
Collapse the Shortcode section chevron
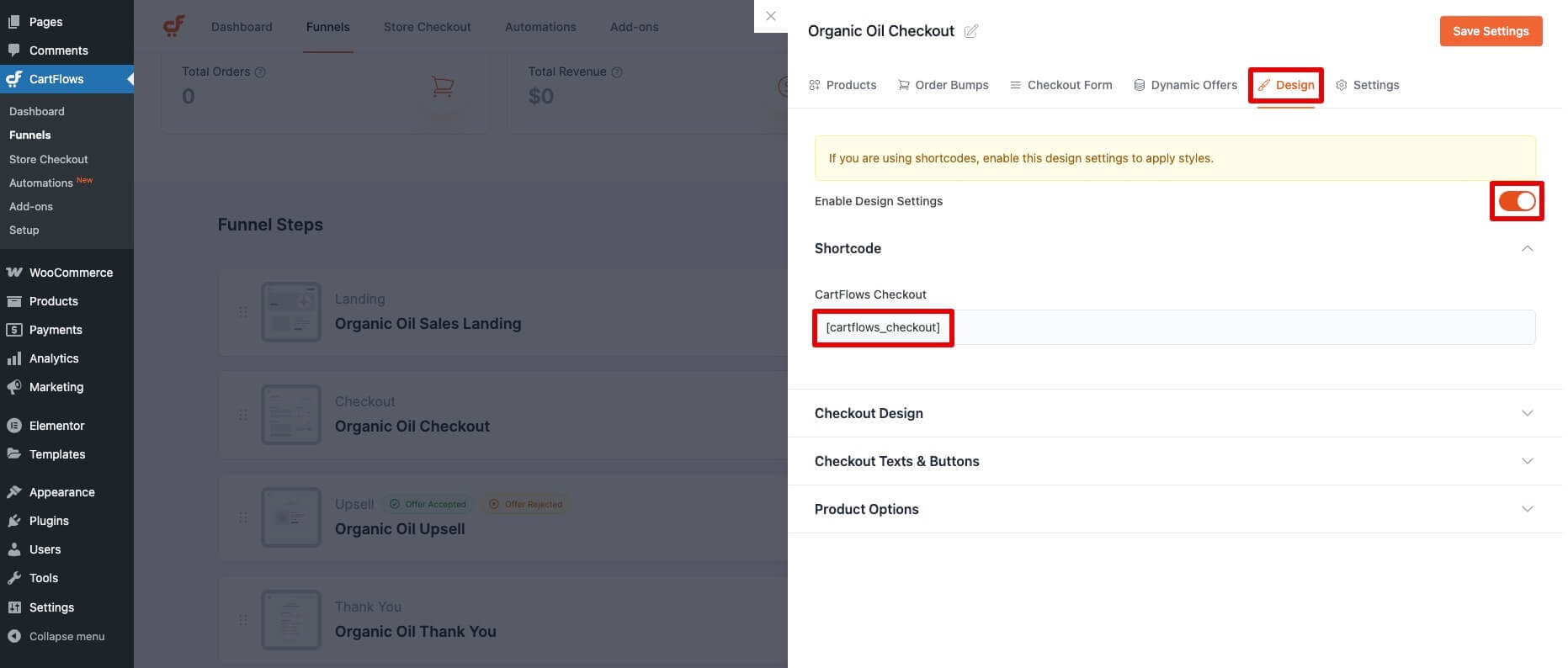[1527, 248]
